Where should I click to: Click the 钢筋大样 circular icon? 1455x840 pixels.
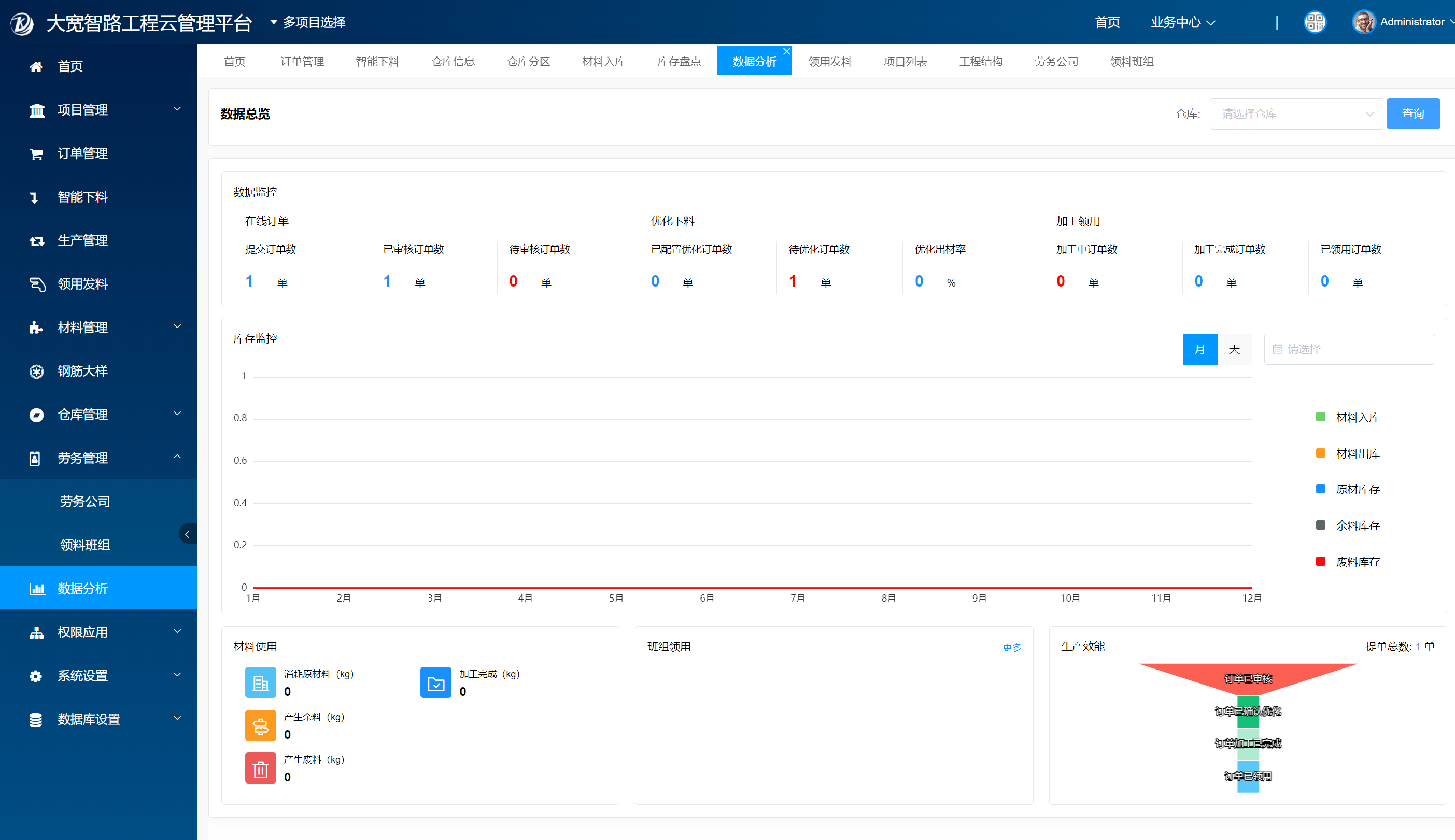click(x=36, y=371)
